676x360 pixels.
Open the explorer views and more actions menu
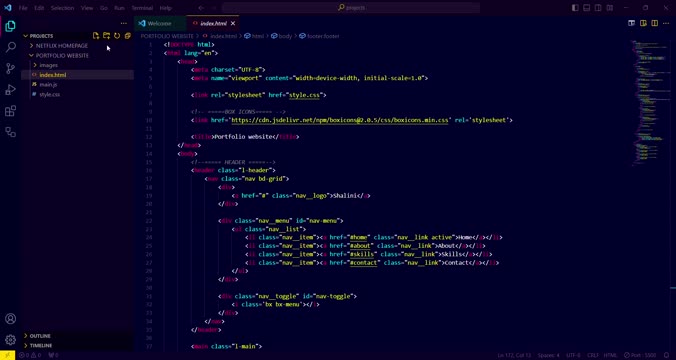[124, 23]
